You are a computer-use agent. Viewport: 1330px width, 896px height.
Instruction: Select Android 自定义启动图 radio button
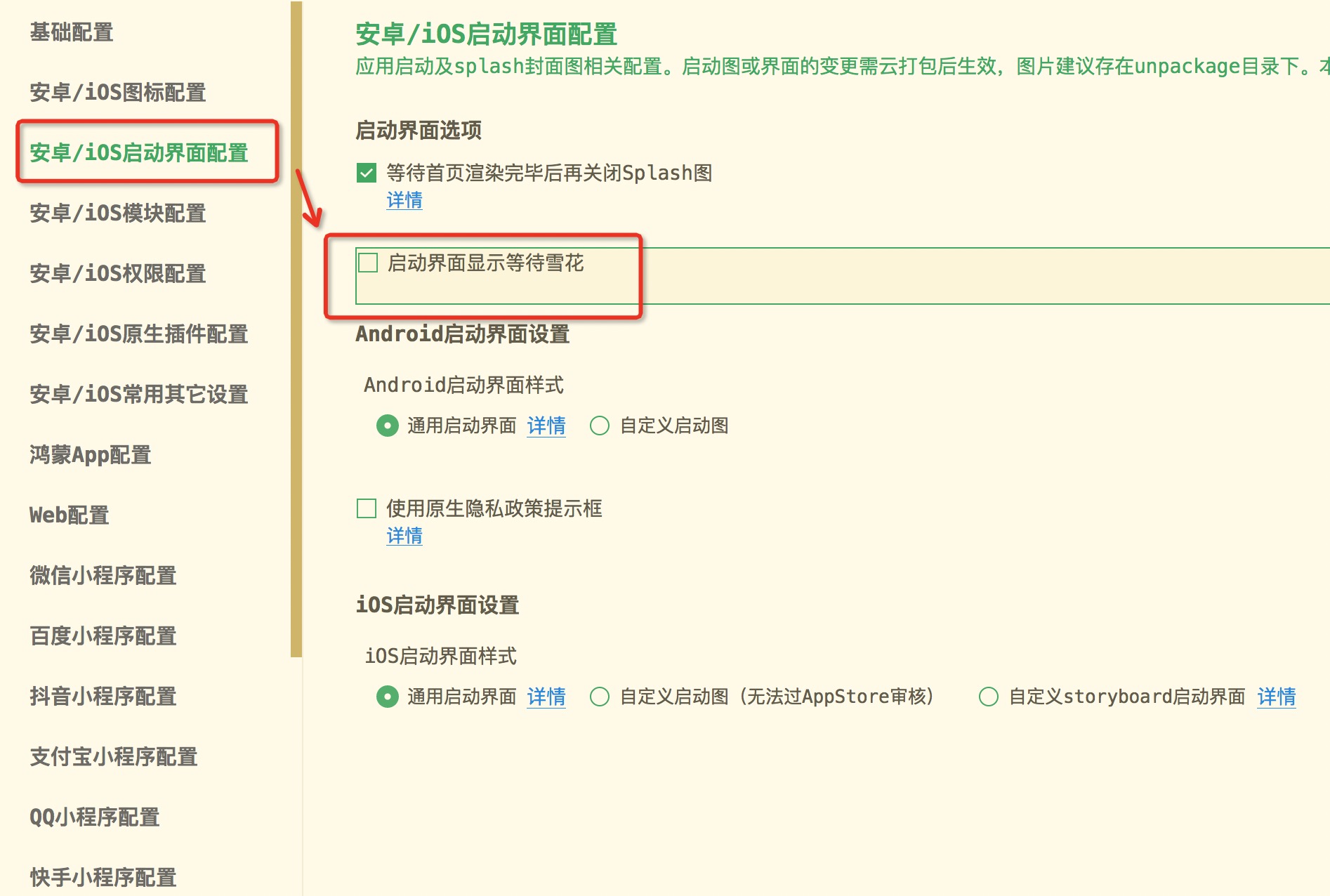600,426
